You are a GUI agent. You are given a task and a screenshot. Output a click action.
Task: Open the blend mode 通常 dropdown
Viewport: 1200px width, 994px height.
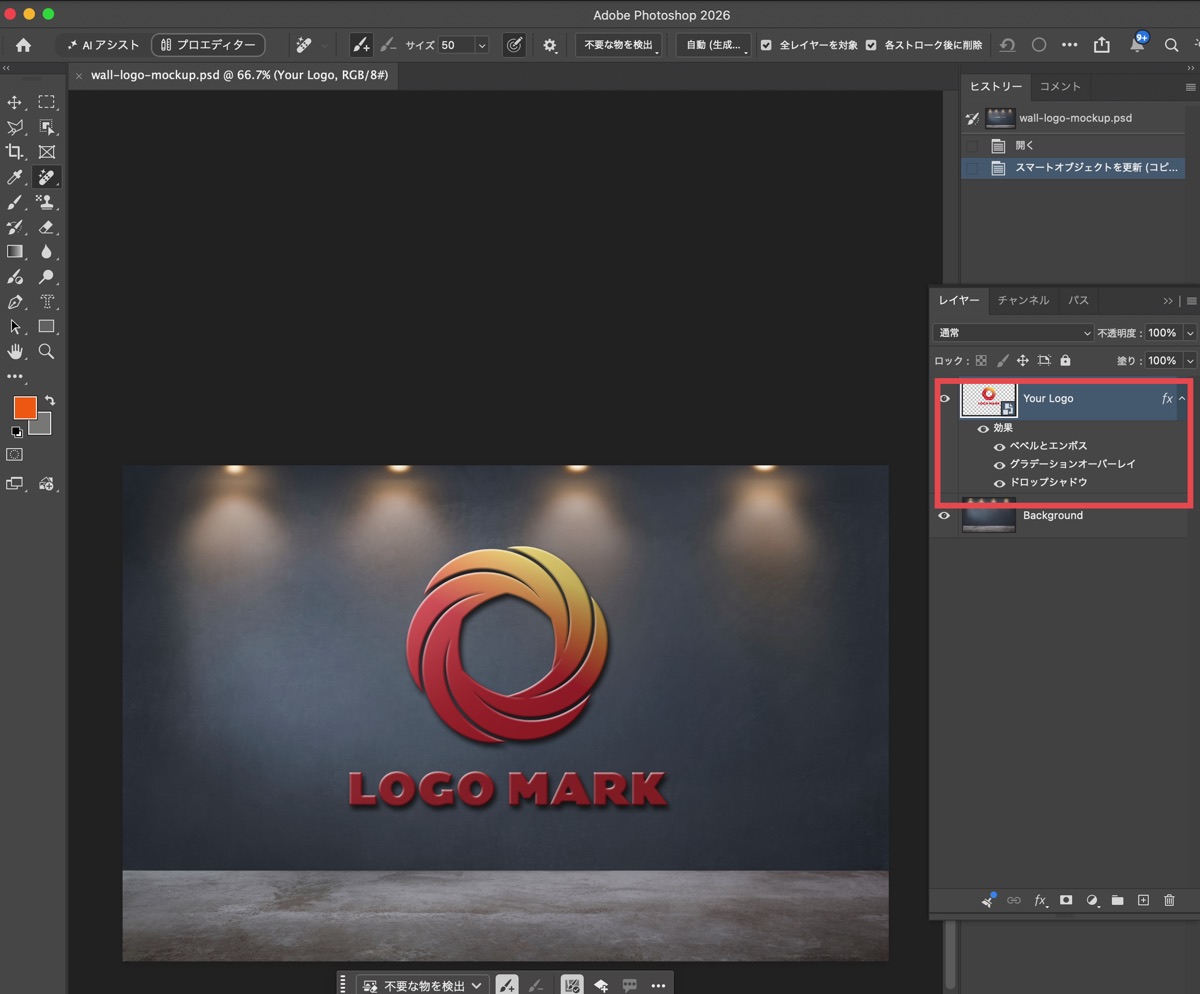click(1013, 333)
